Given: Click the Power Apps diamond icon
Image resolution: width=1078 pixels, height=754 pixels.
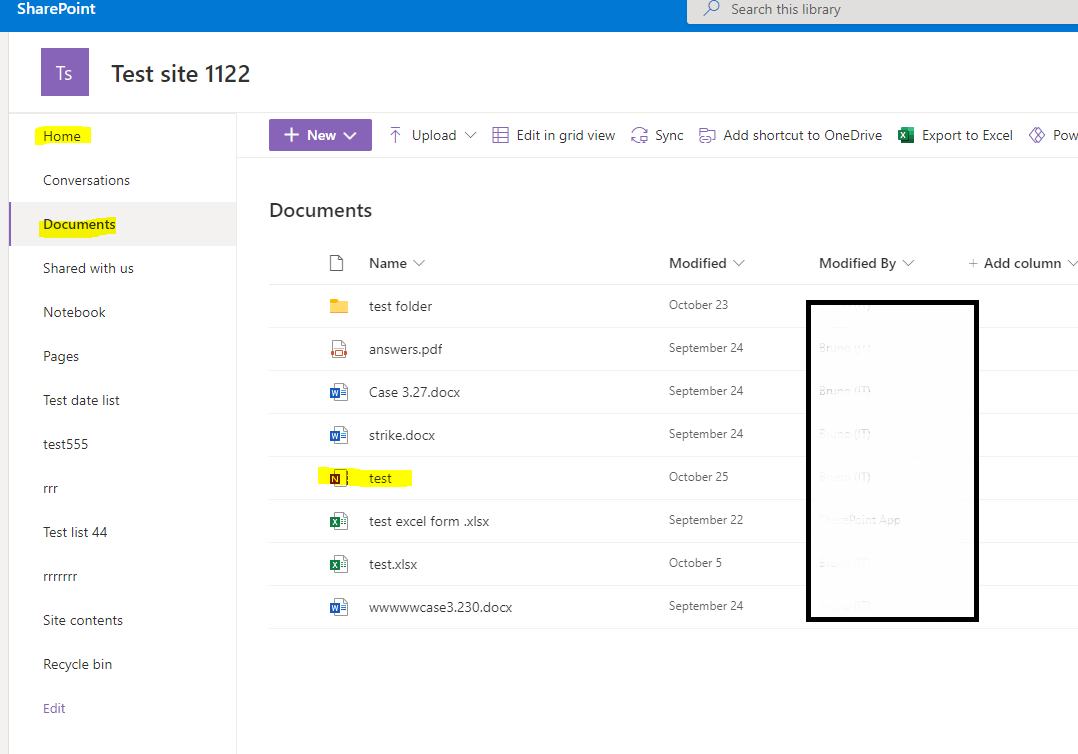Looking at the screenshot, I should 1037,135.
